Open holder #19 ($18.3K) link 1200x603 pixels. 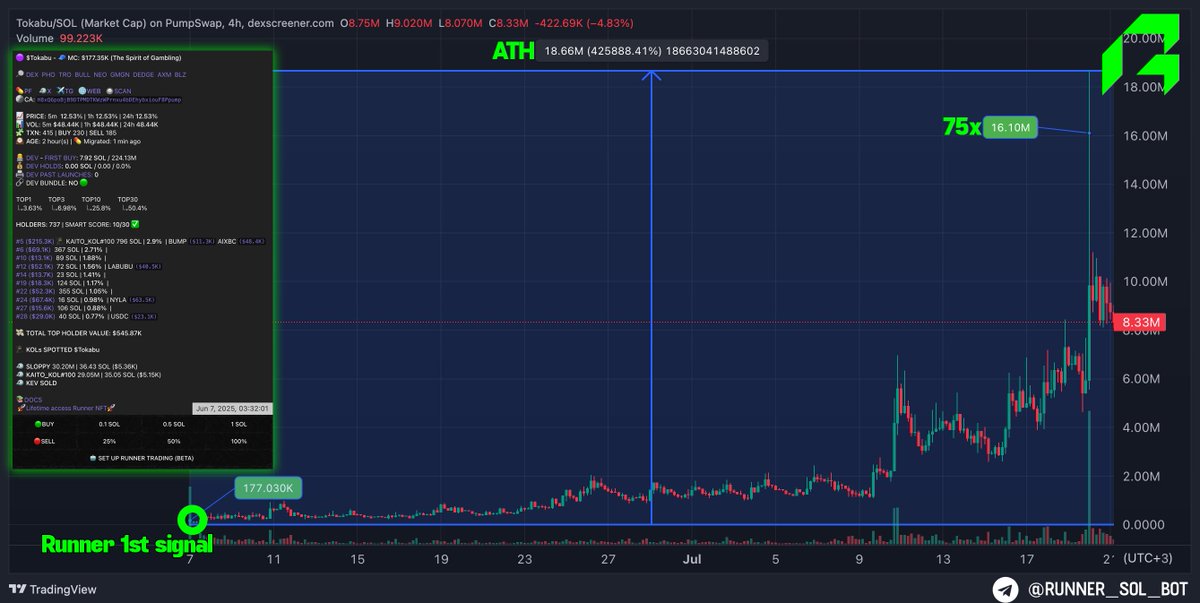point(34,283)
